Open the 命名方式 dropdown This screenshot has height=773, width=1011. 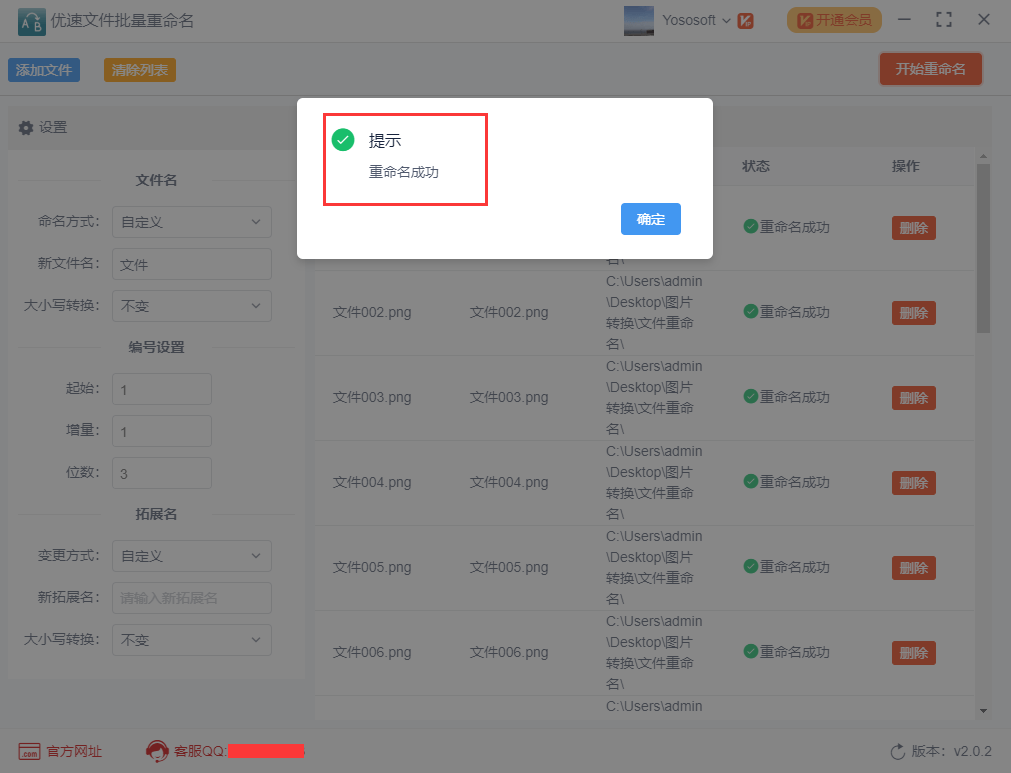pyautogui.click(x=191, y=222)
